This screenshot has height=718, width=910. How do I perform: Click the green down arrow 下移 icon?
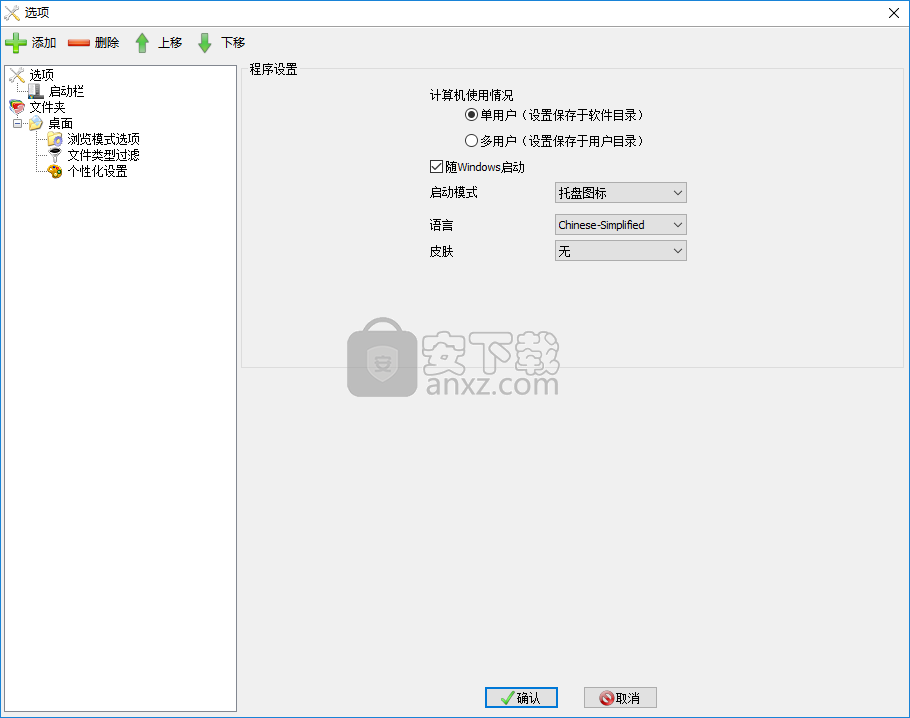204,42
